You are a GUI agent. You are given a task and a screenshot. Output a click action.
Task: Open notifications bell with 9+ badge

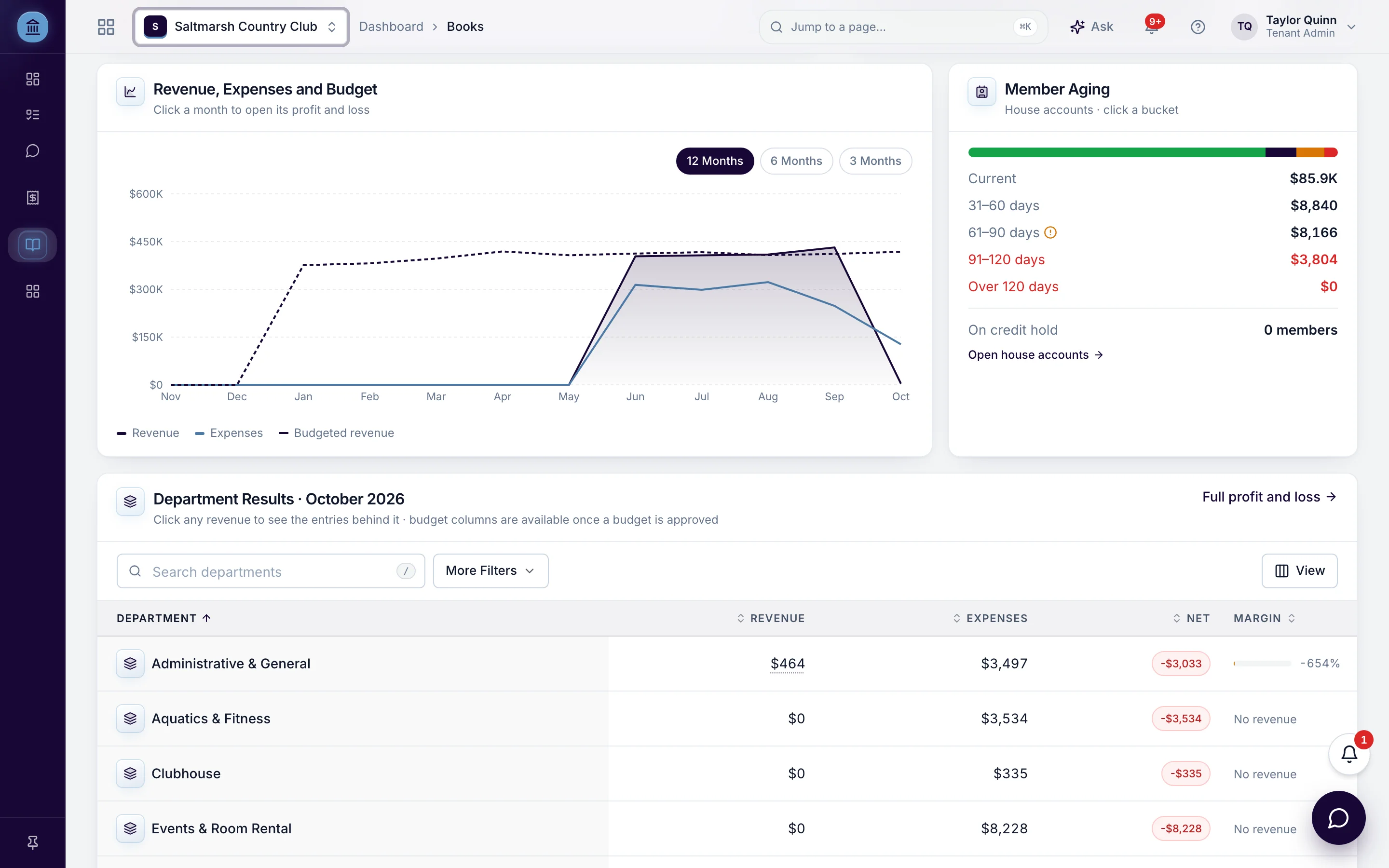1152,27
